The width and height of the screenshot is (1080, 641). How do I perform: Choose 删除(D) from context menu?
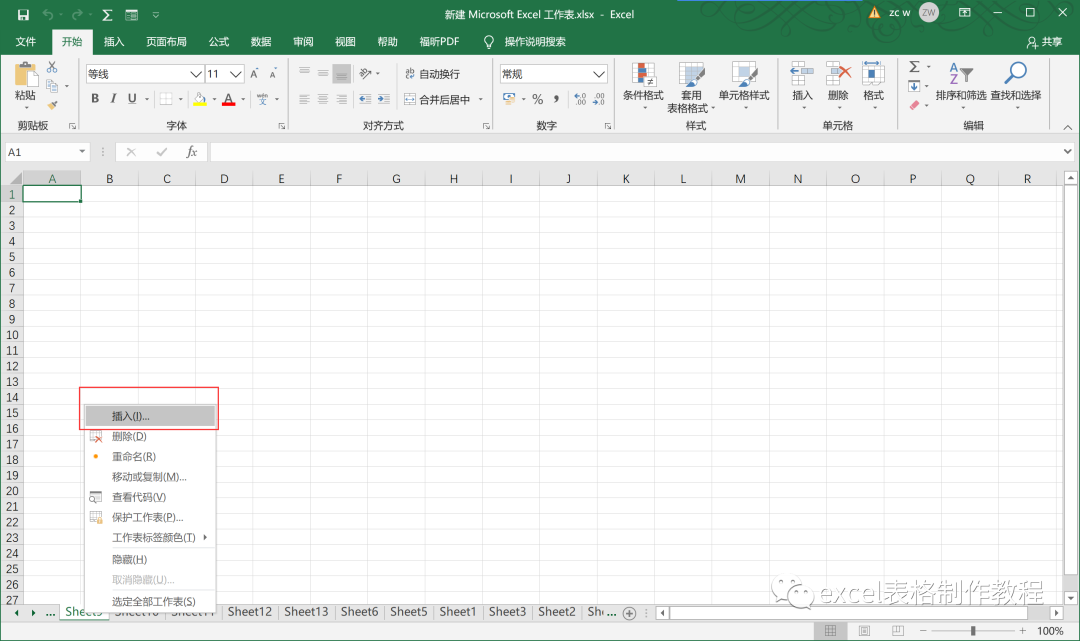150,436
